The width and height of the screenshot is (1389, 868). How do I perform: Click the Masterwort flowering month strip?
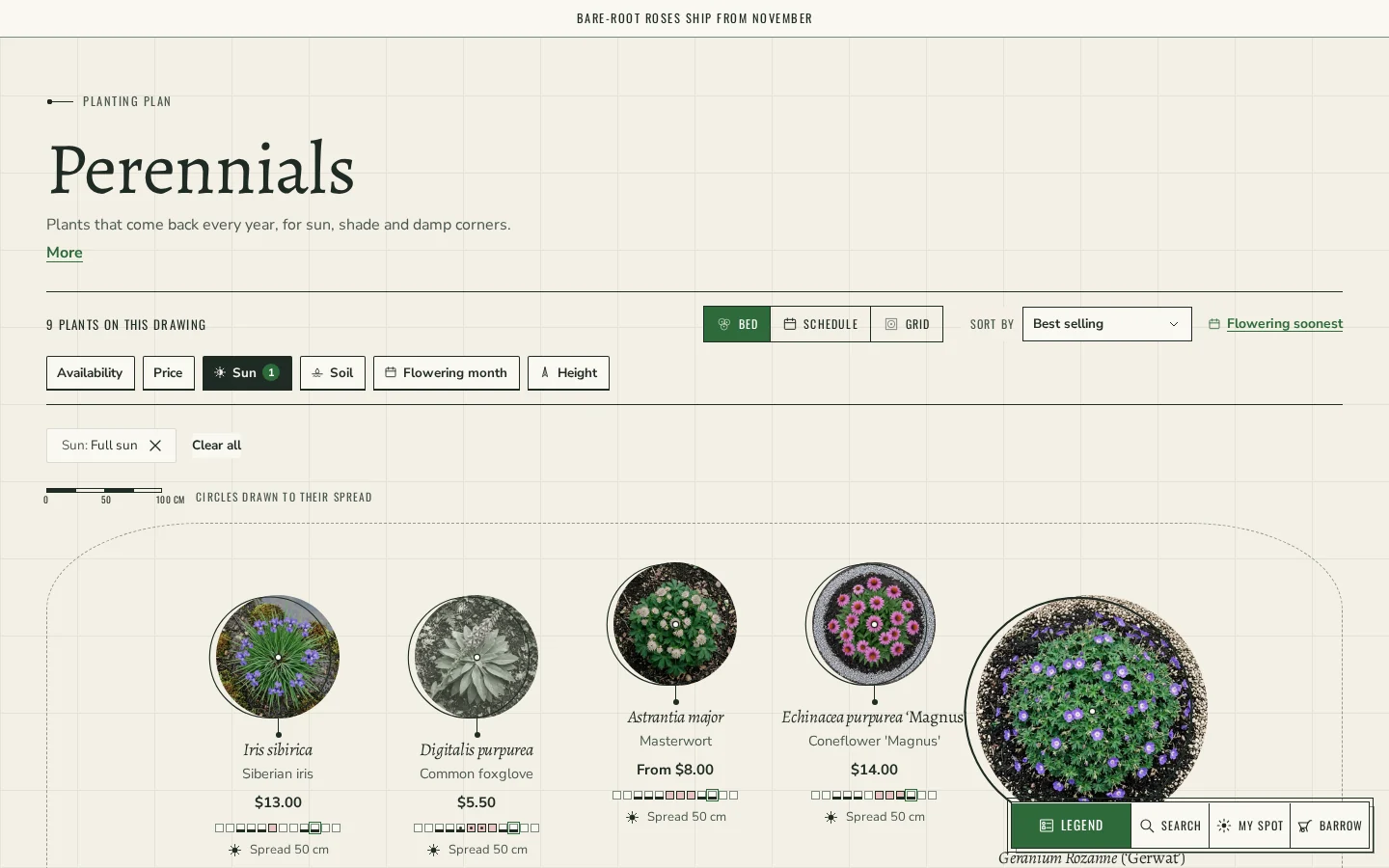point(675,795)
